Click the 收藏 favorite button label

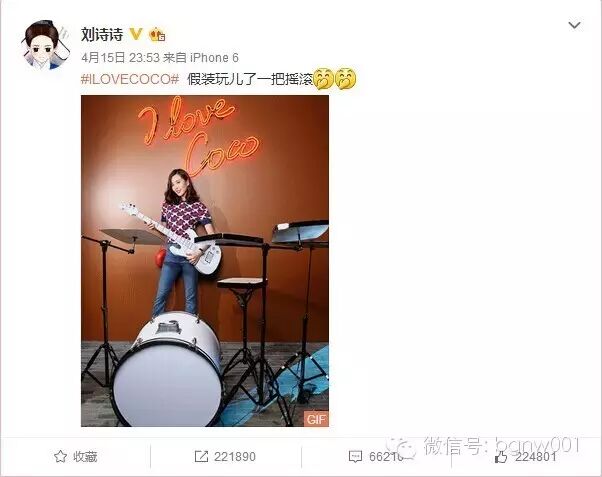tap(85, 457)
